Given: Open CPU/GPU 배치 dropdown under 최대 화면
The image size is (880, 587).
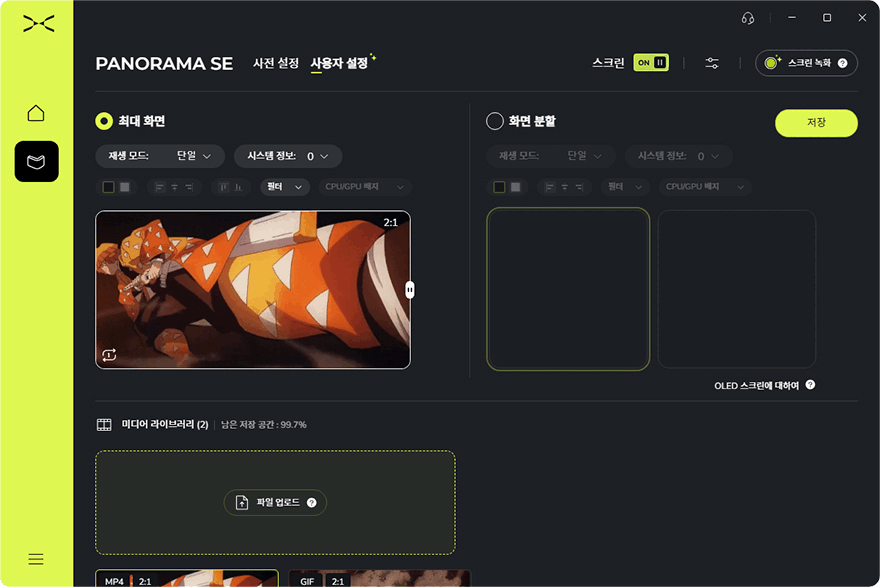Looking at the screenshot, I should (x=365, y=187).
